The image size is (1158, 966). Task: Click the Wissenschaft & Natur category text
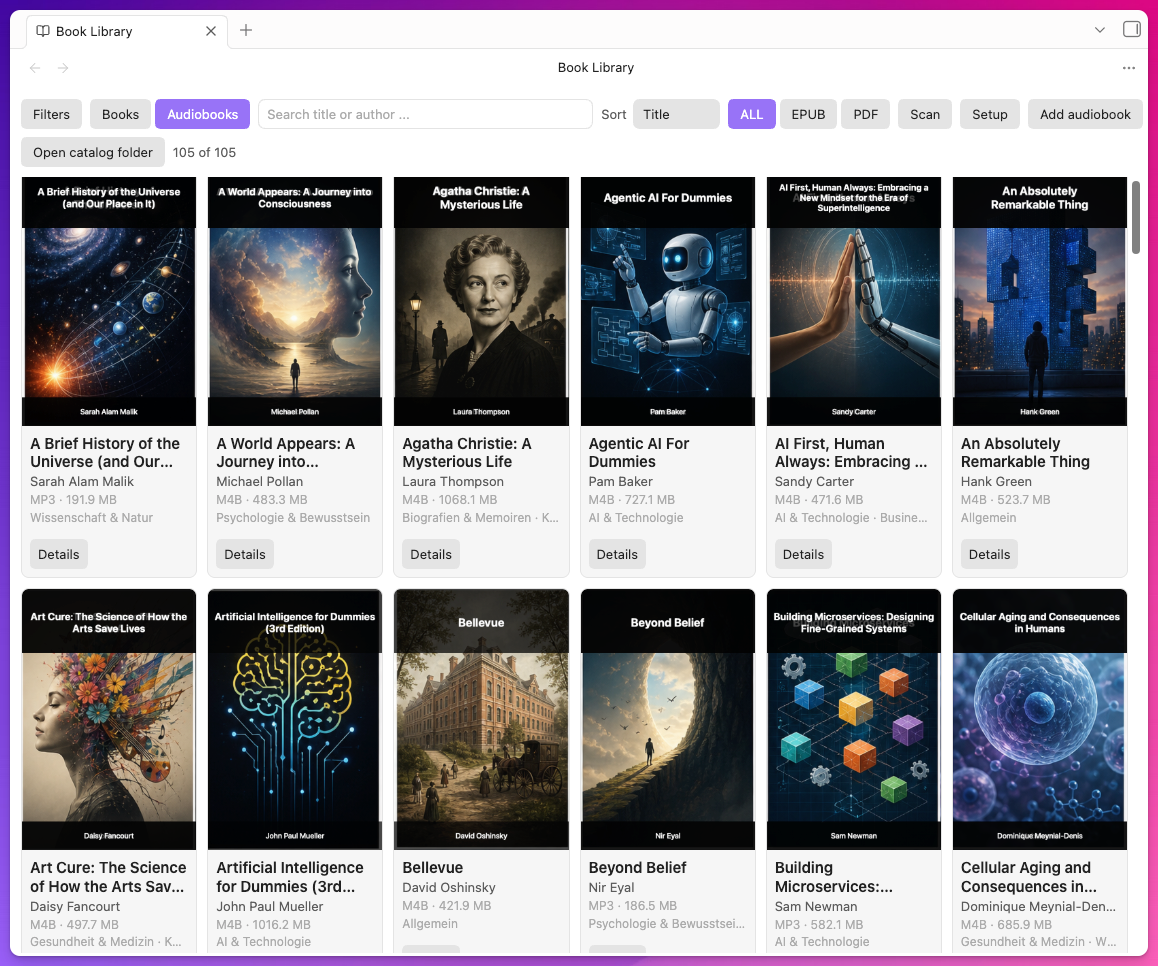[92, 518]
